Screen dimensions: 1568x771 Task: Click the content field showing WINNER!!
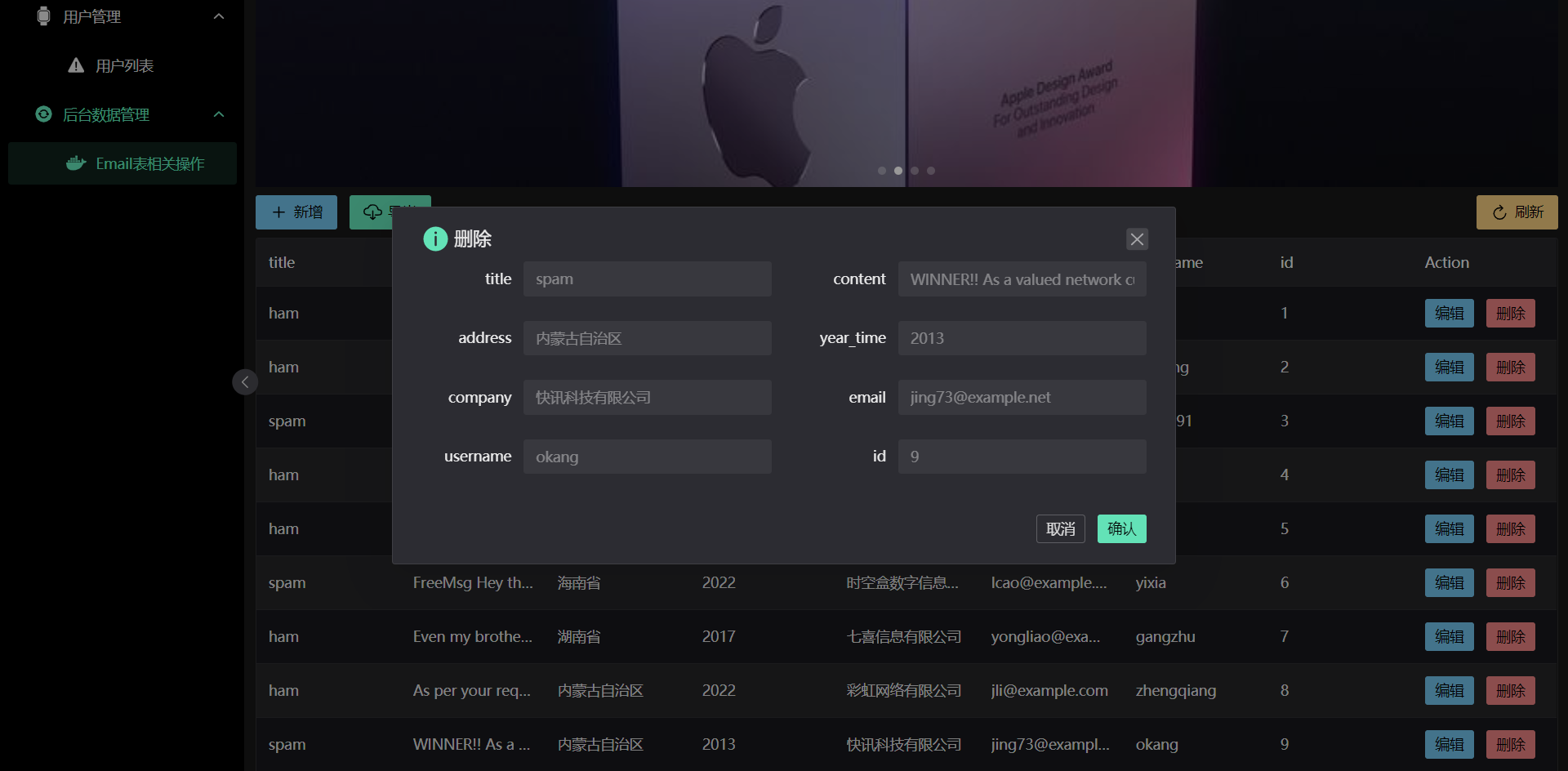point(1022,279)
